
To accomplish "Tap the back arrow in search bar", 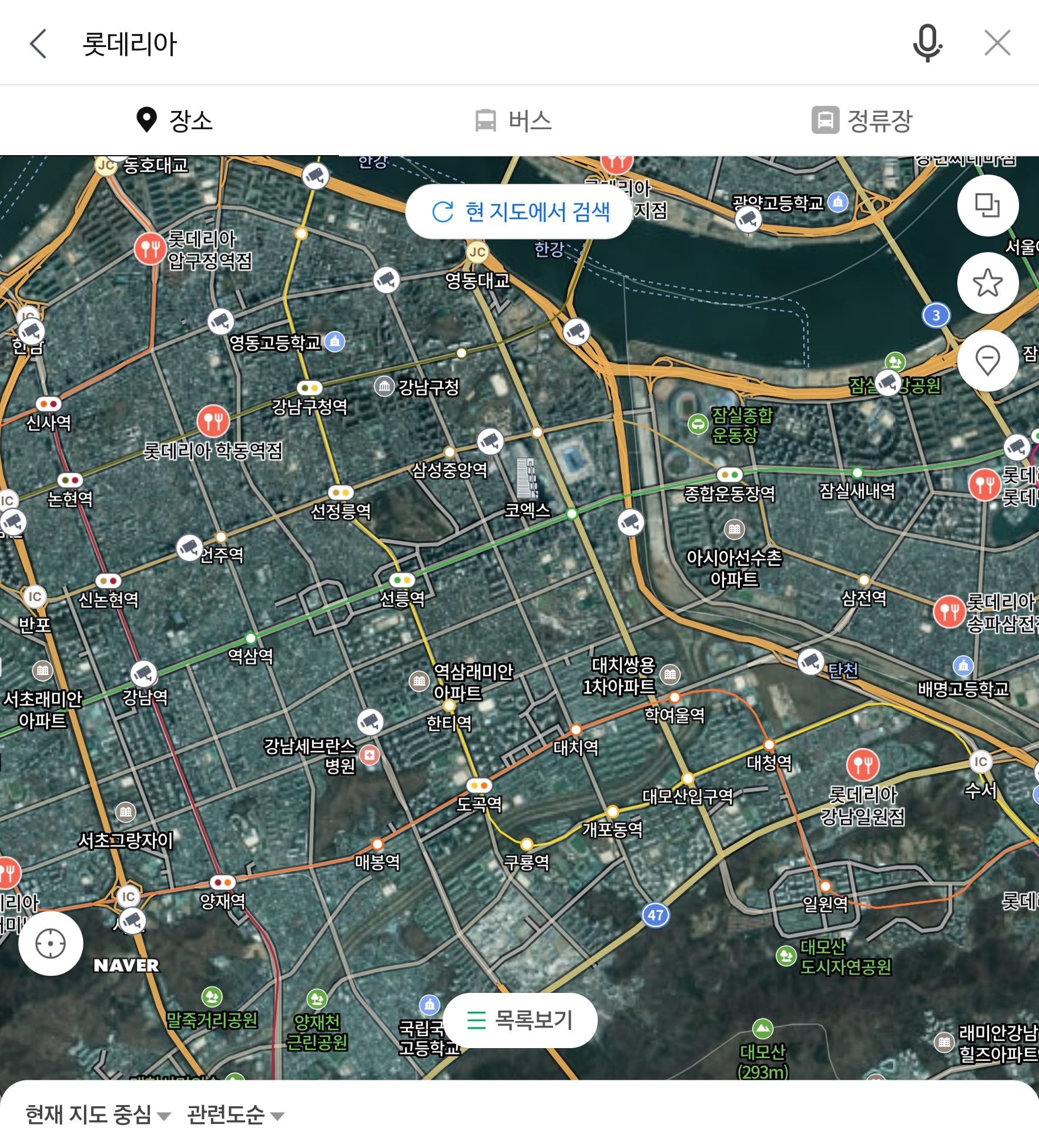I will point(38,43).
